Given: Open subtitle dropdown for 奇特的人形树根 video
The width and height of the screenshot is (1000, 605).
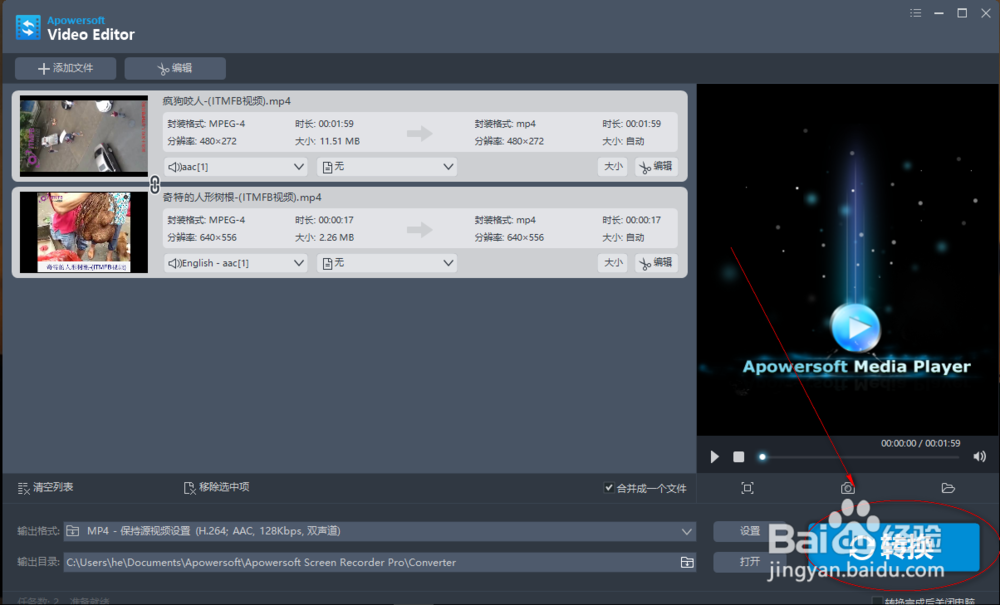Looking at the screenshot, I should click(x=387, y=263).
